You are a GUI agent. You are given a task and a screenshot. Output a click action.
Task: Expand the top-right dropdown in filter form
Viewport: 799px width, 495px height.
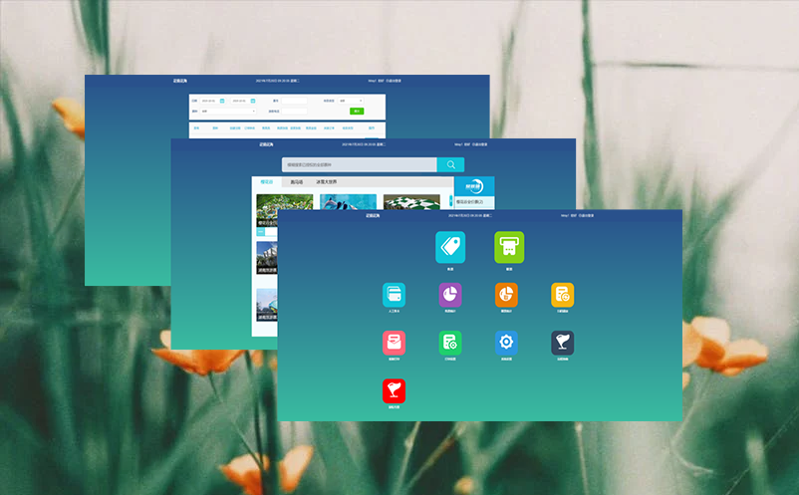tap(352, 100)
